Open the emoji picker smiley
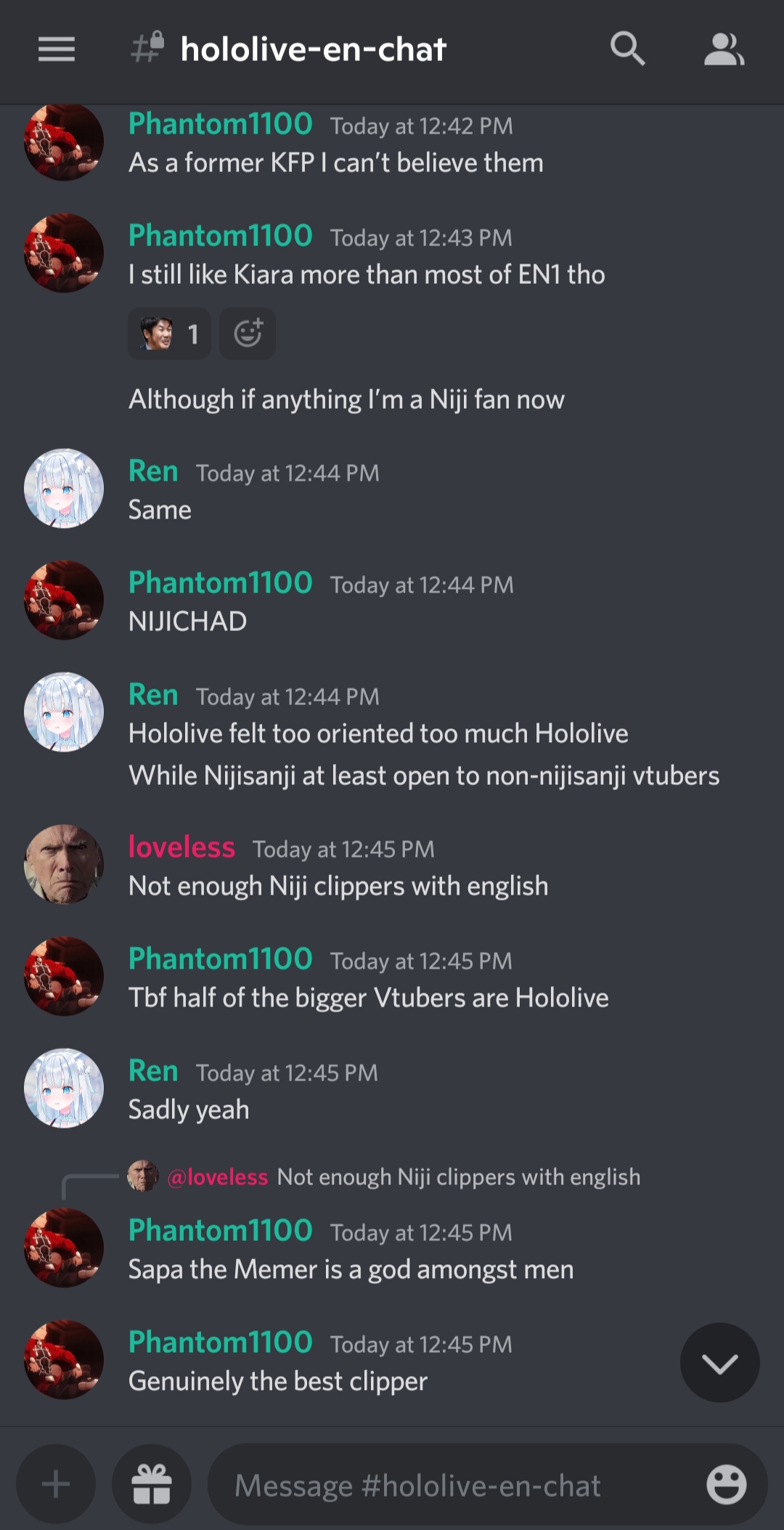The image size is (784, 1530). coord(726,1484)
